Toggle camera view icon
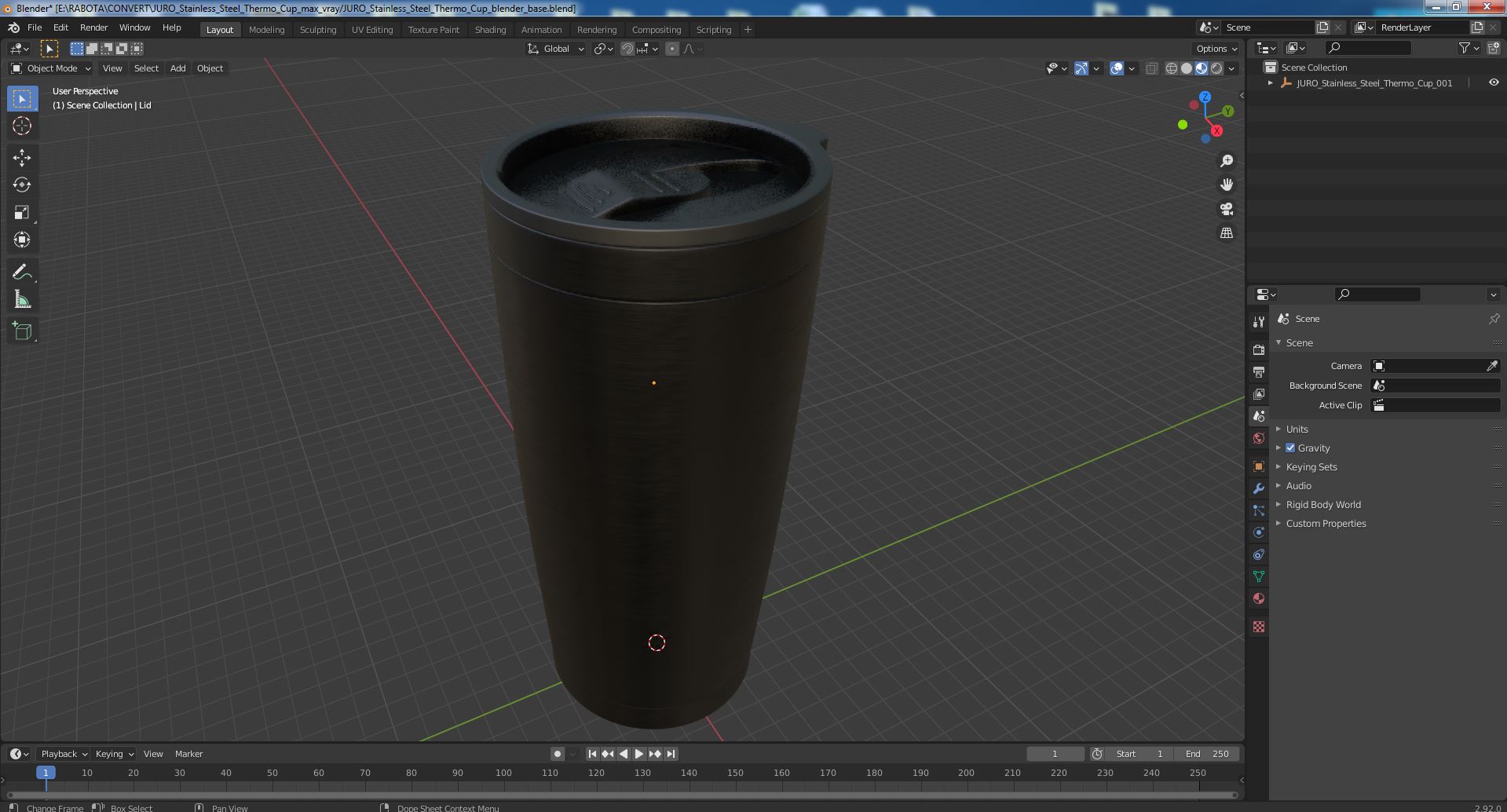The image size is (1507, 812). (x=1226, y=209)
